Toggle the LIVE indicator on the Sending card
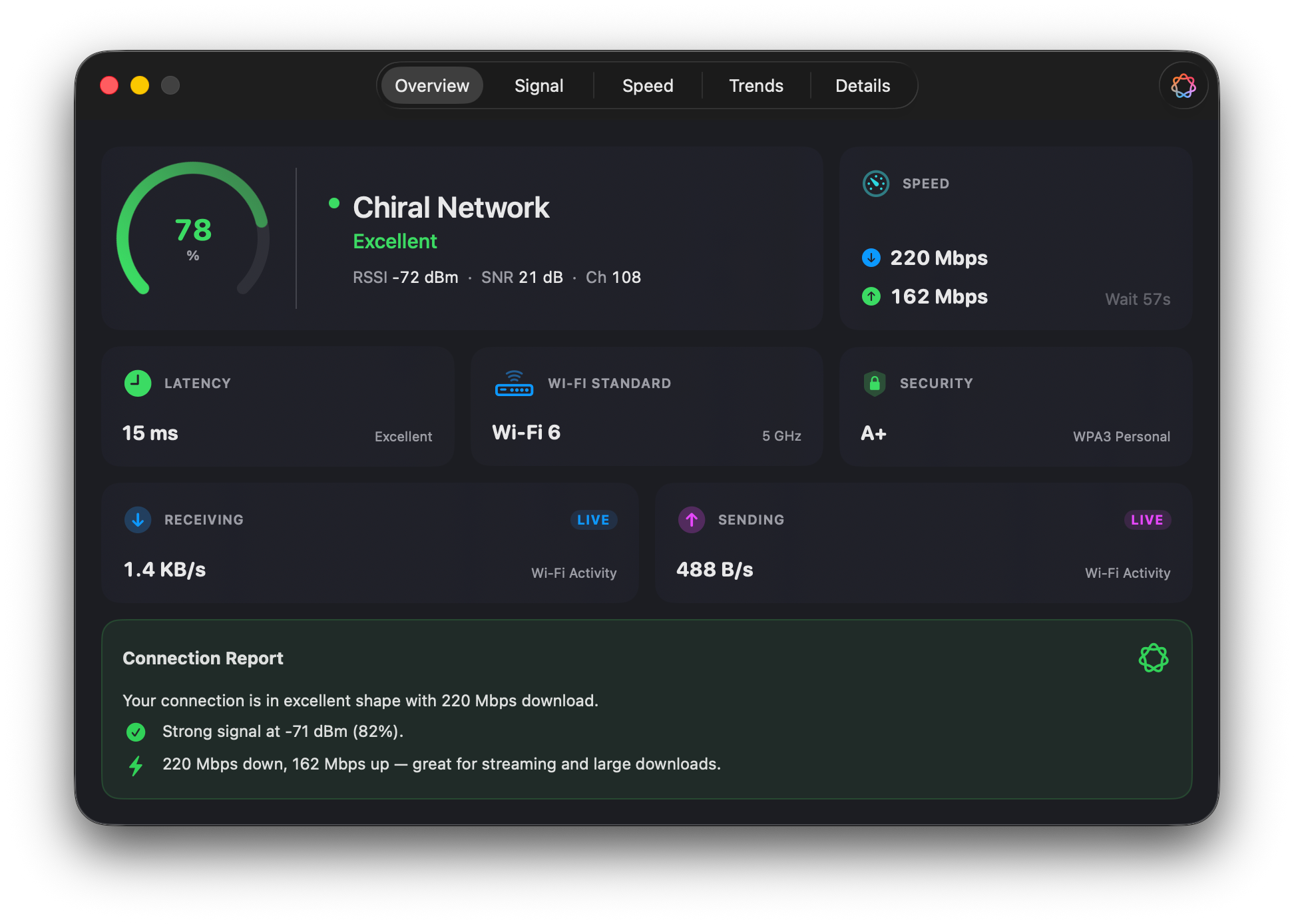This screenshot has height=924, width=1294. pos(1147,520)
